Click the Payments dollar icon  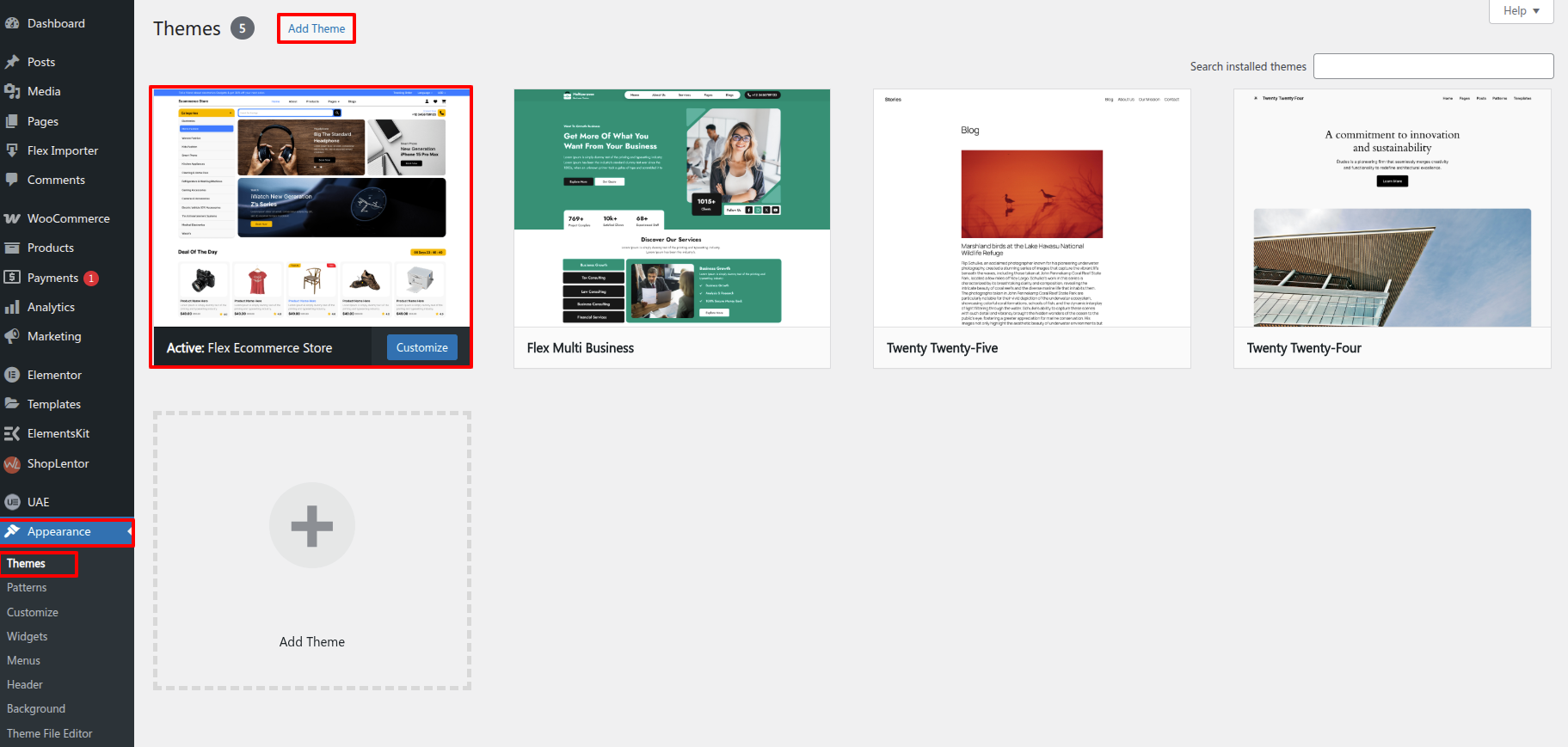coord(12,277)
